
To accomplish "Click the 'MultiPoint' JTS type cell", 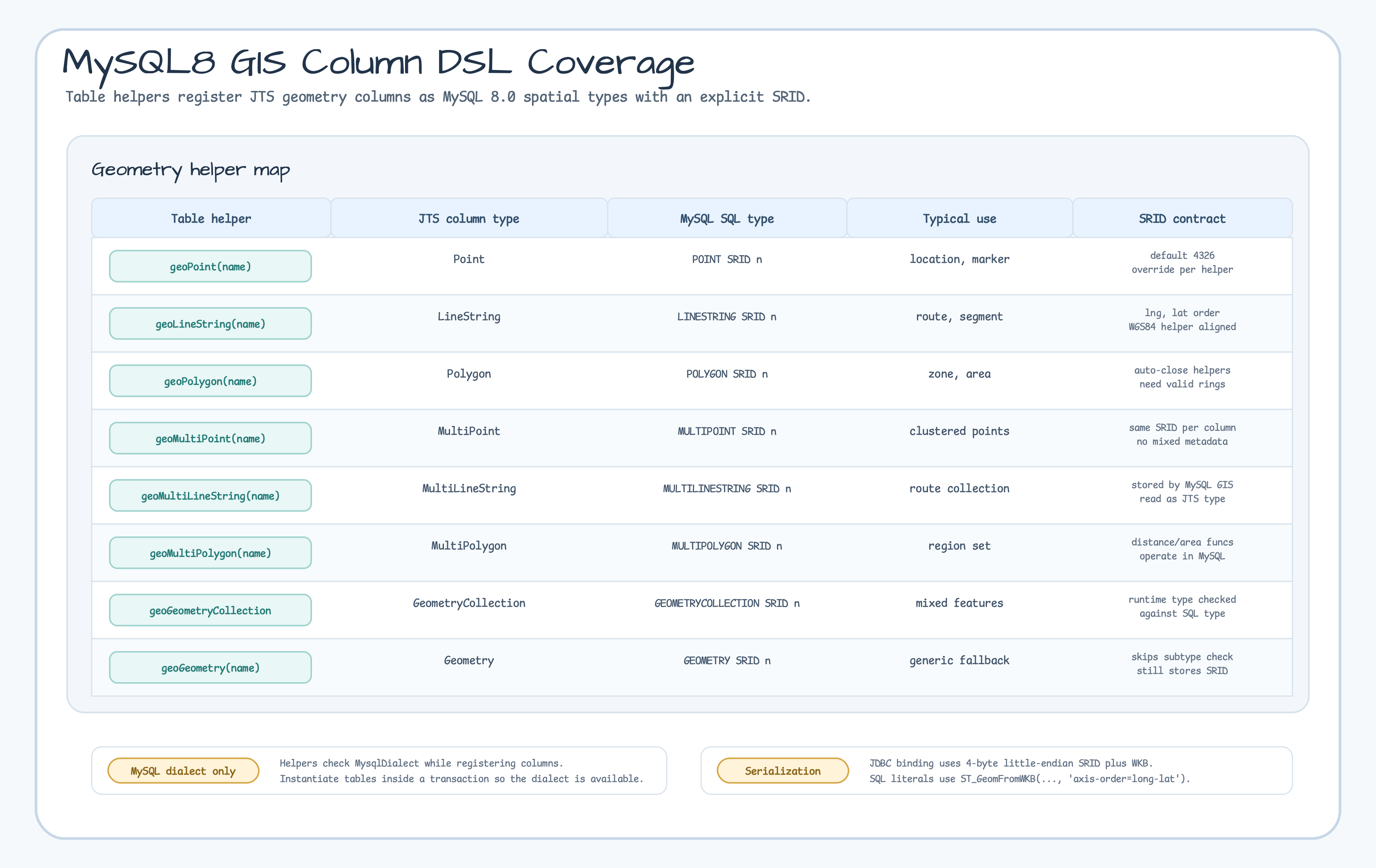I will (x=468, y=431).
